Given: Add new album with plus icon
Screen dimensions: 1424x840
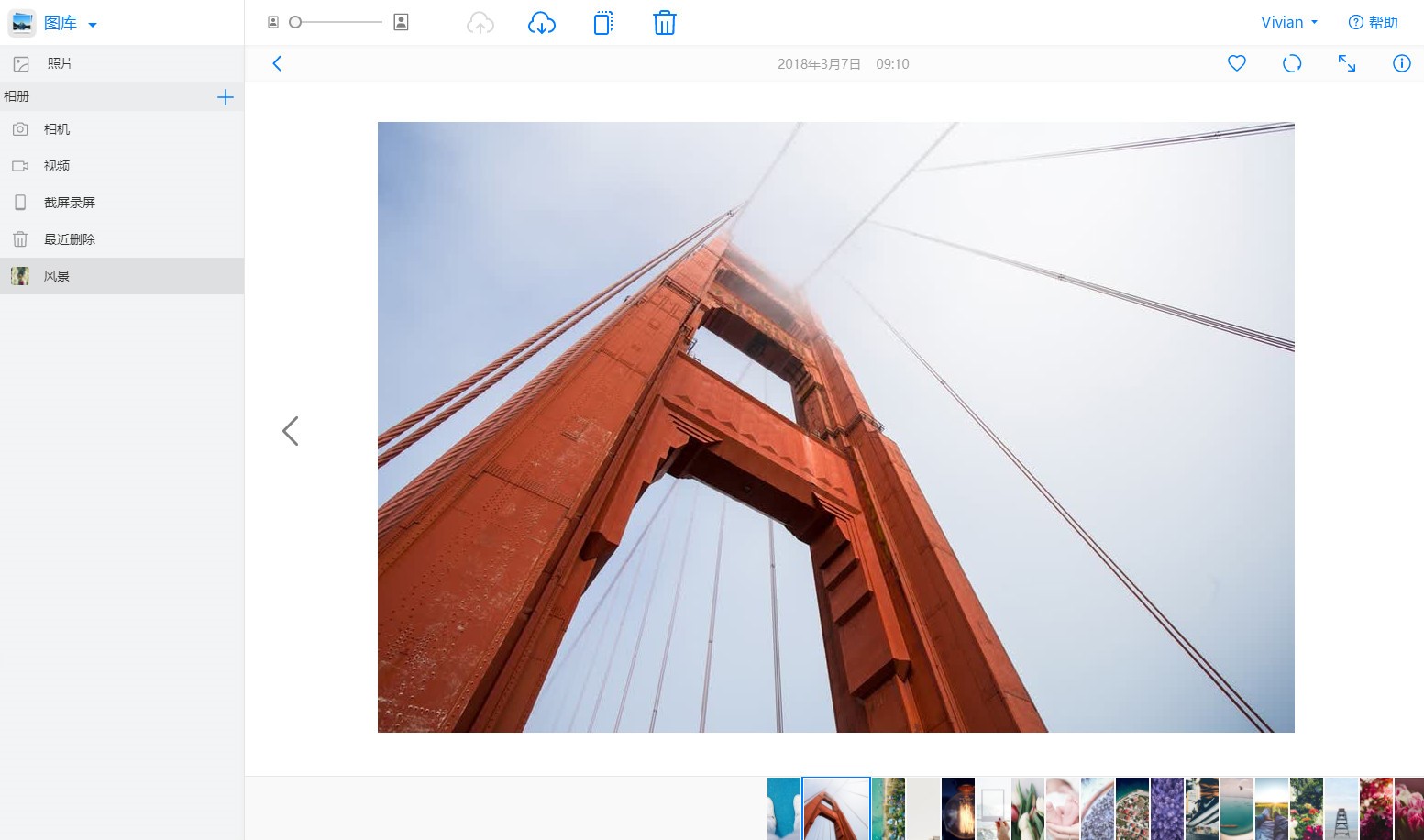Looking at the screenshot, I should click(x=226, y=97).
